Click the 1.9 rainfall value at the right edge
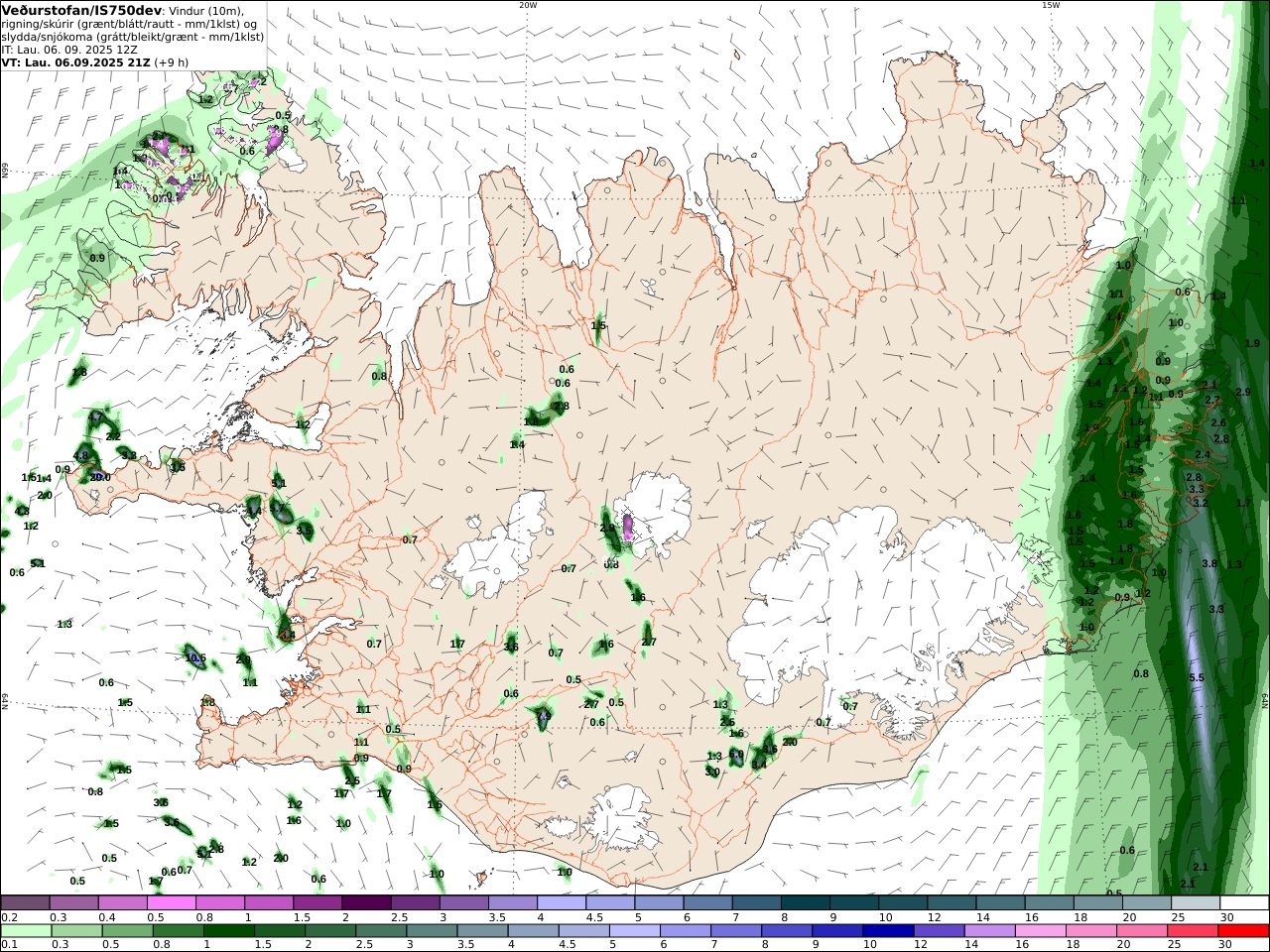The width and height of the screenshot is (1270, 952). [1252, 343]
